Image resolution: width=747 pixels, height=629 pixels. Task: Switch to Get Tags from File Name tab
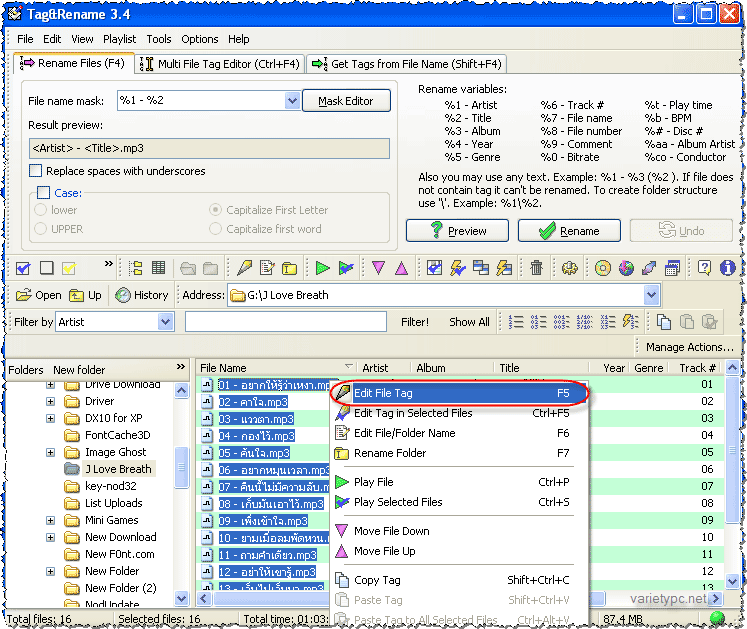click(x=406, y=64)
